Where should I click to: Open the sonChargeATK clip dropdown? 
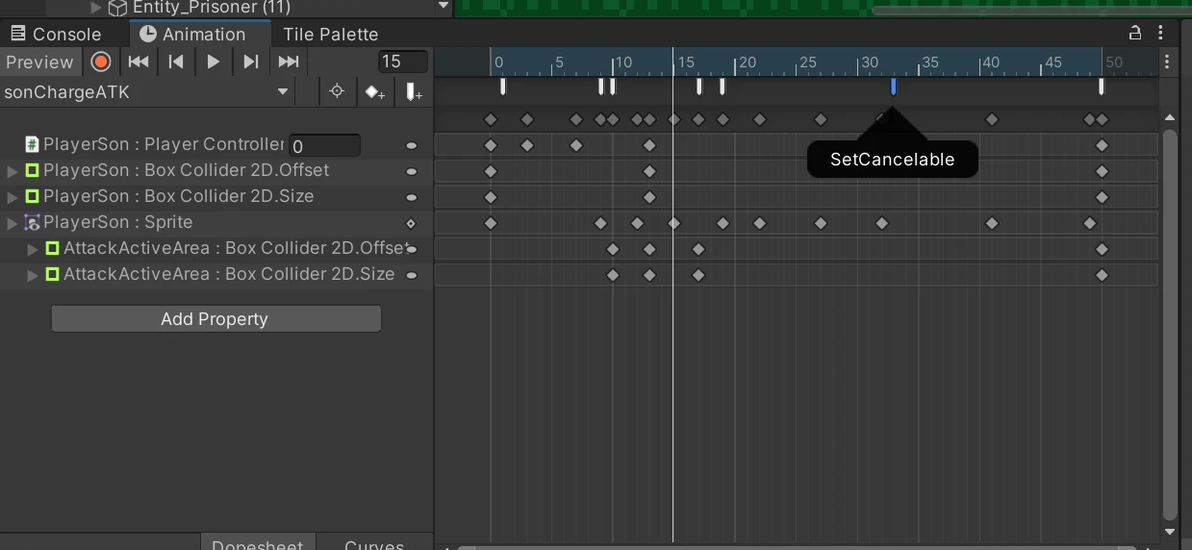283,92
